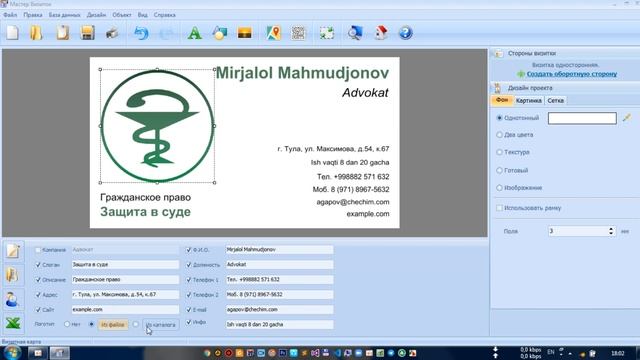The height and width of the screenshot is (360, 640).
Task: Uncheck the Описание checkbox
Action: 38,280
